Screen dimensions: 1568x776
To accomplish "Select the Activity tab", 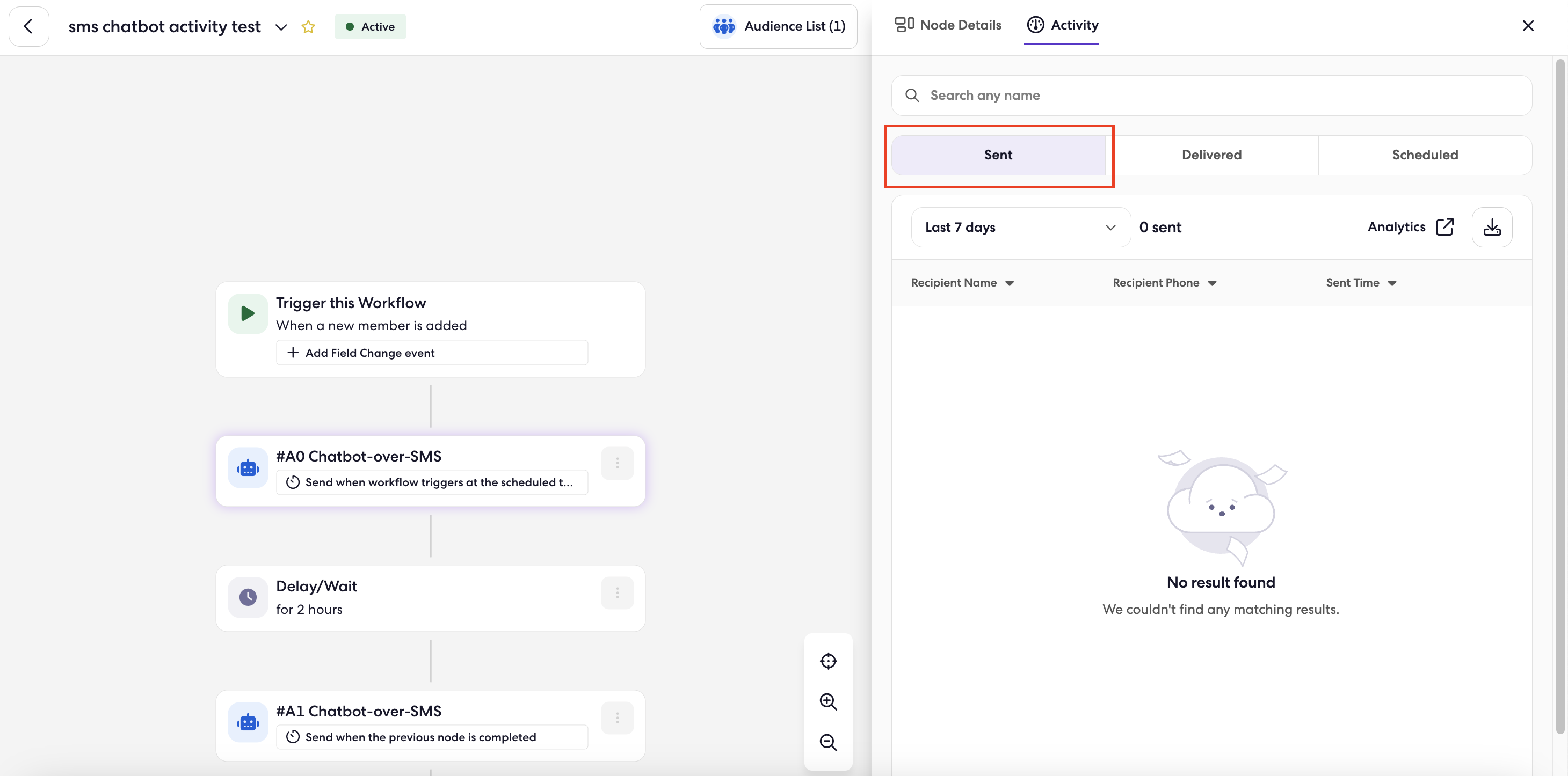I will 1062,25.
